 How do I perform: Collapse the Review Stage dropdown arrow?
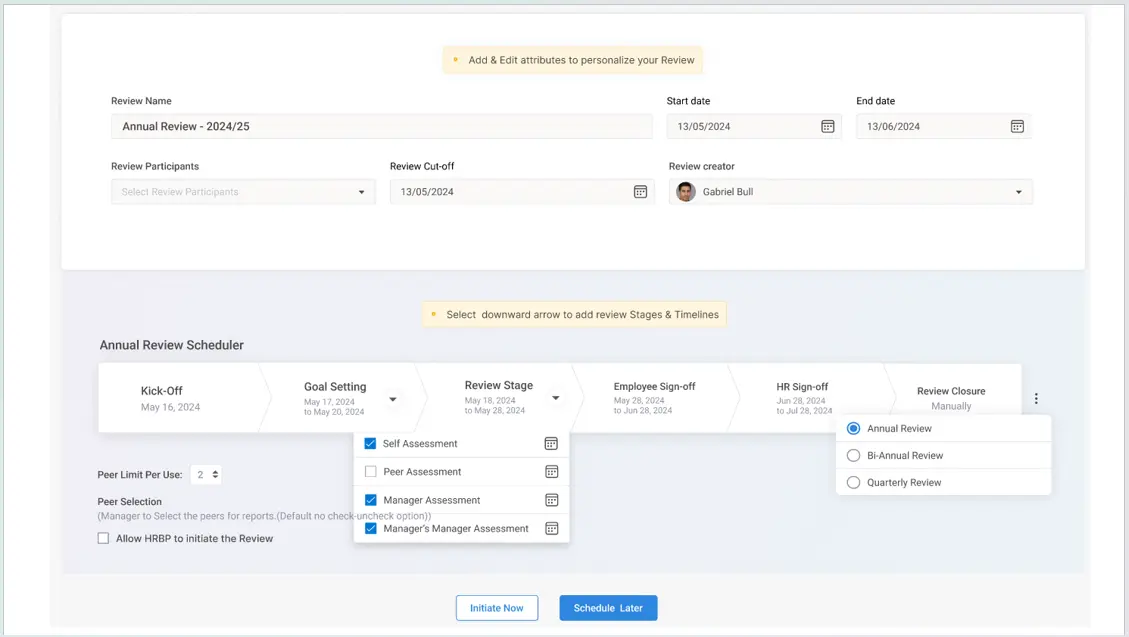click(555, 398)
